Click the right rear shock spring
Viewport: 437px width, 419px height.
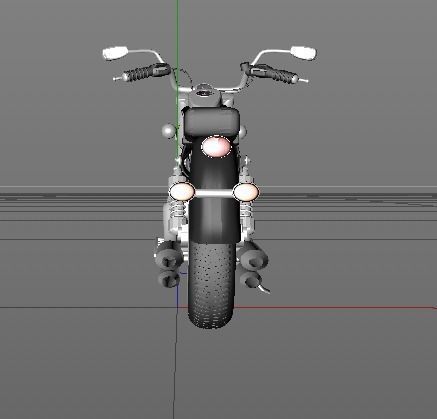(x=247, y=209)
